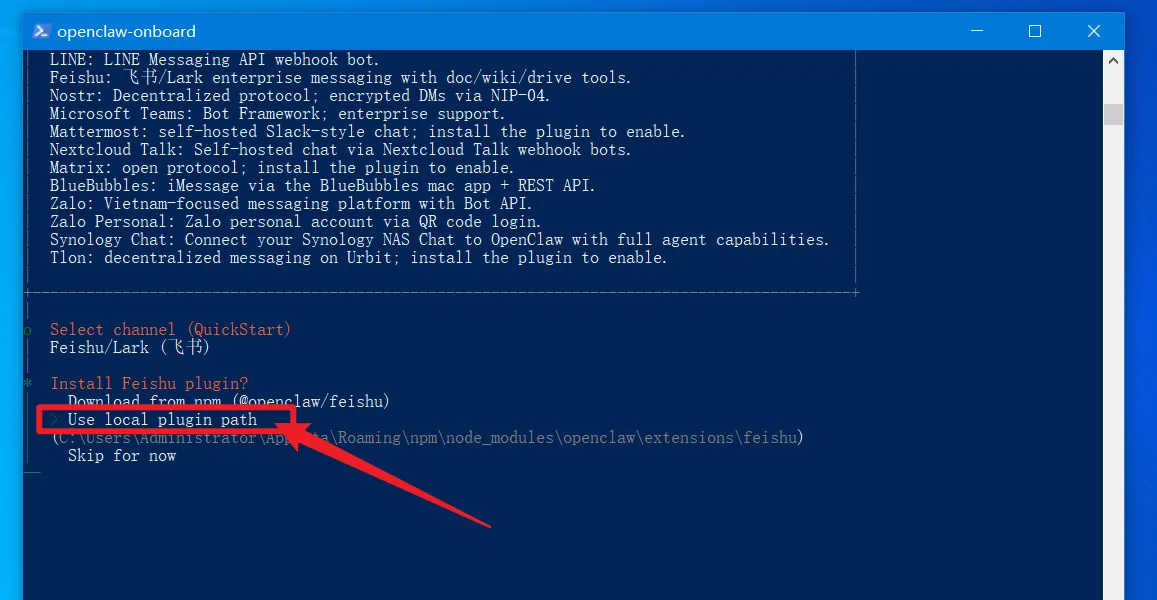Click the green circle marker beside Select channel
Image resolution: width=1157 pixels, height=600 pixels.
28,331
